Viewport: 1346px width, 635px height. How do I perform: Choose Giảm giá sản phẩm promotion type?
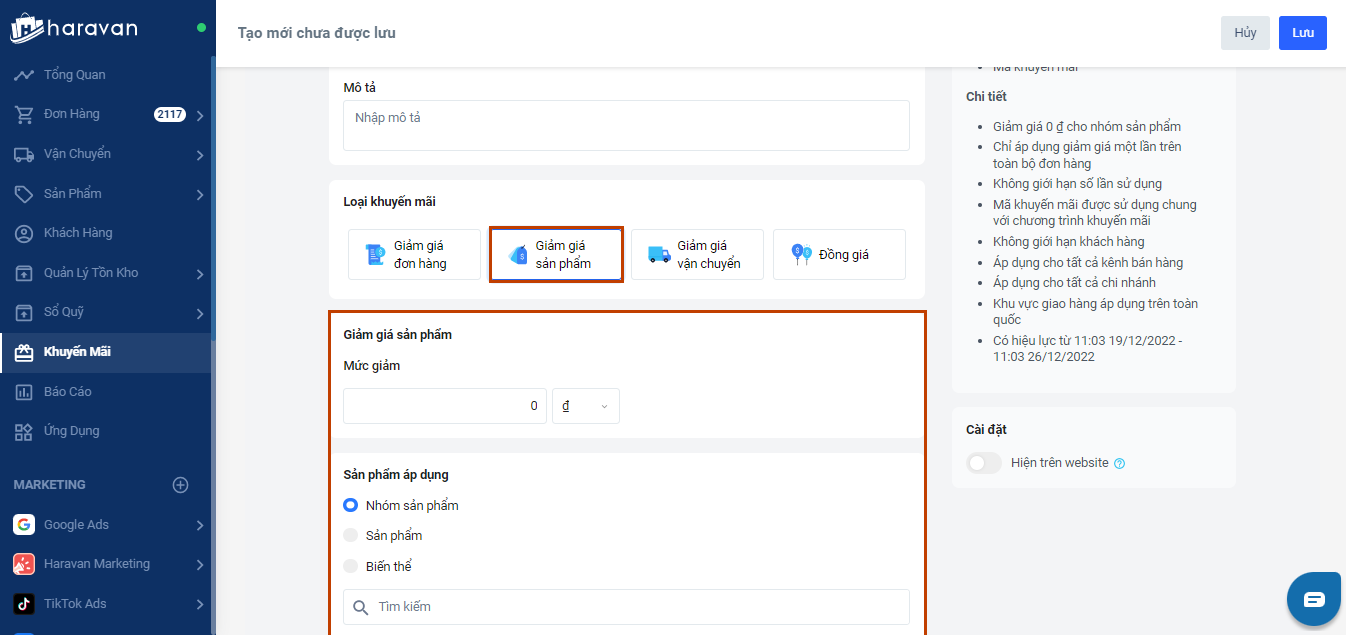tap(556, 255)
